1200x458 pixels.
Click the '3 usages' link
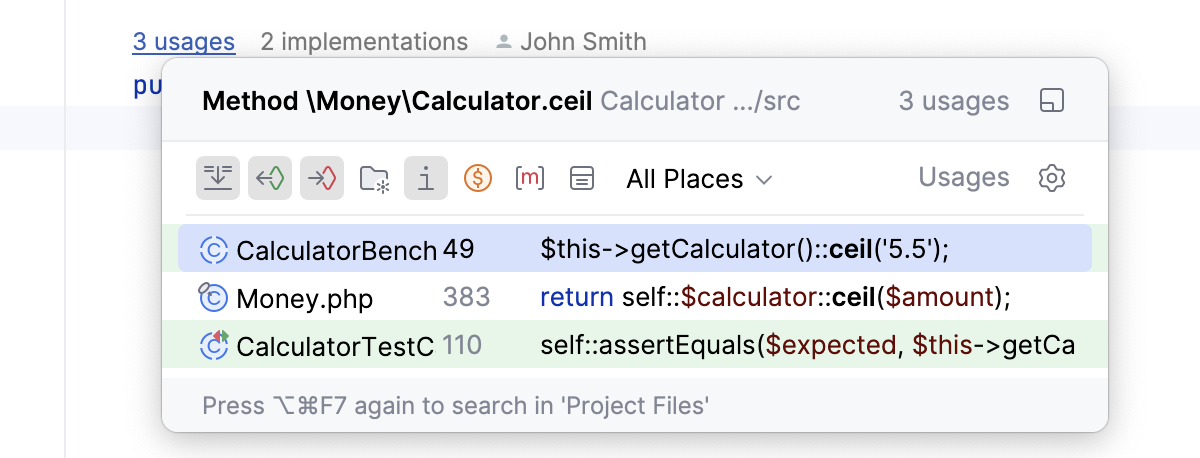click(x=184, y=42)
